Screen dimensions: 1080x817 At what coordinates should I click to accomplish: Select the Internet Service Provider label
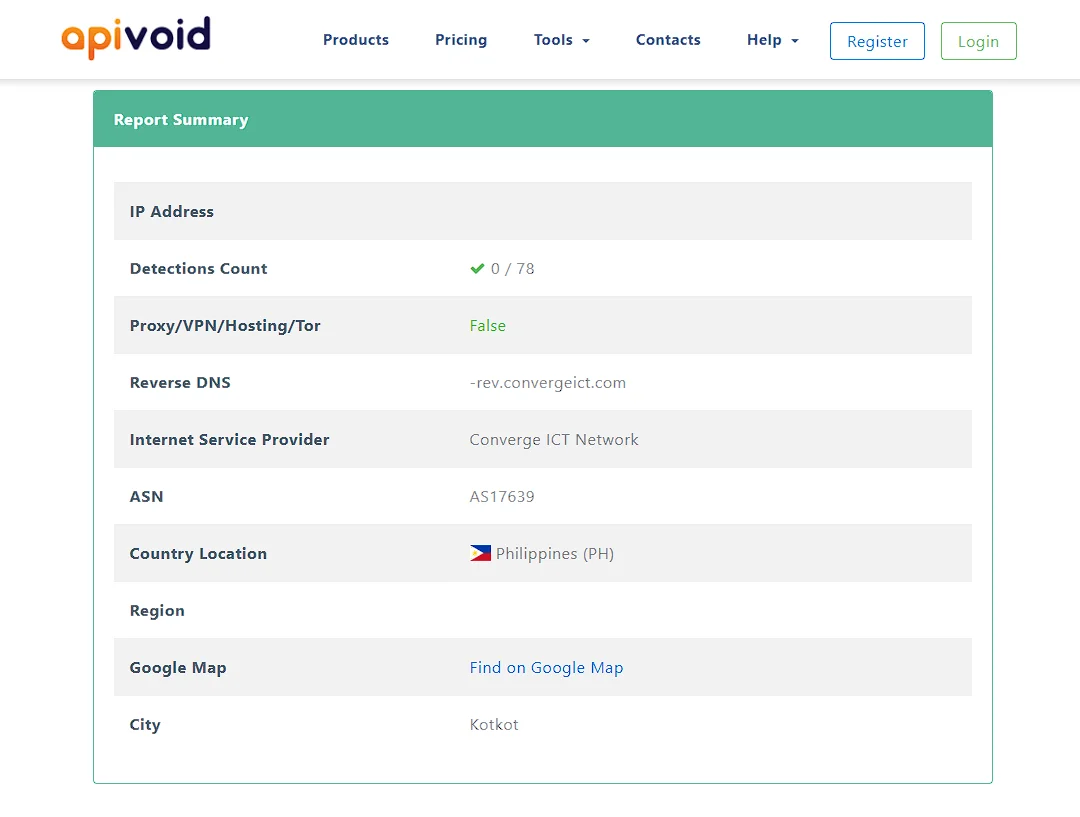pyautogui.click(x=229, y=439)
